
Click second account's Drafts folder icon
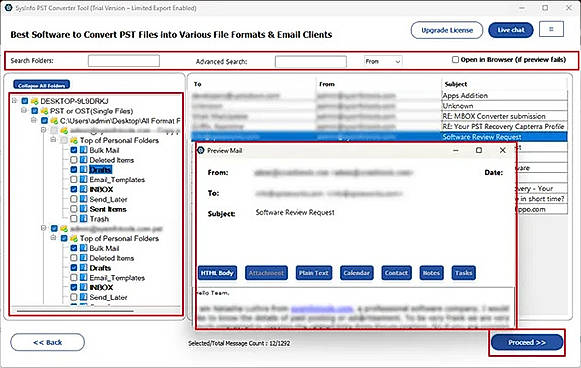[x=84, y=268]
